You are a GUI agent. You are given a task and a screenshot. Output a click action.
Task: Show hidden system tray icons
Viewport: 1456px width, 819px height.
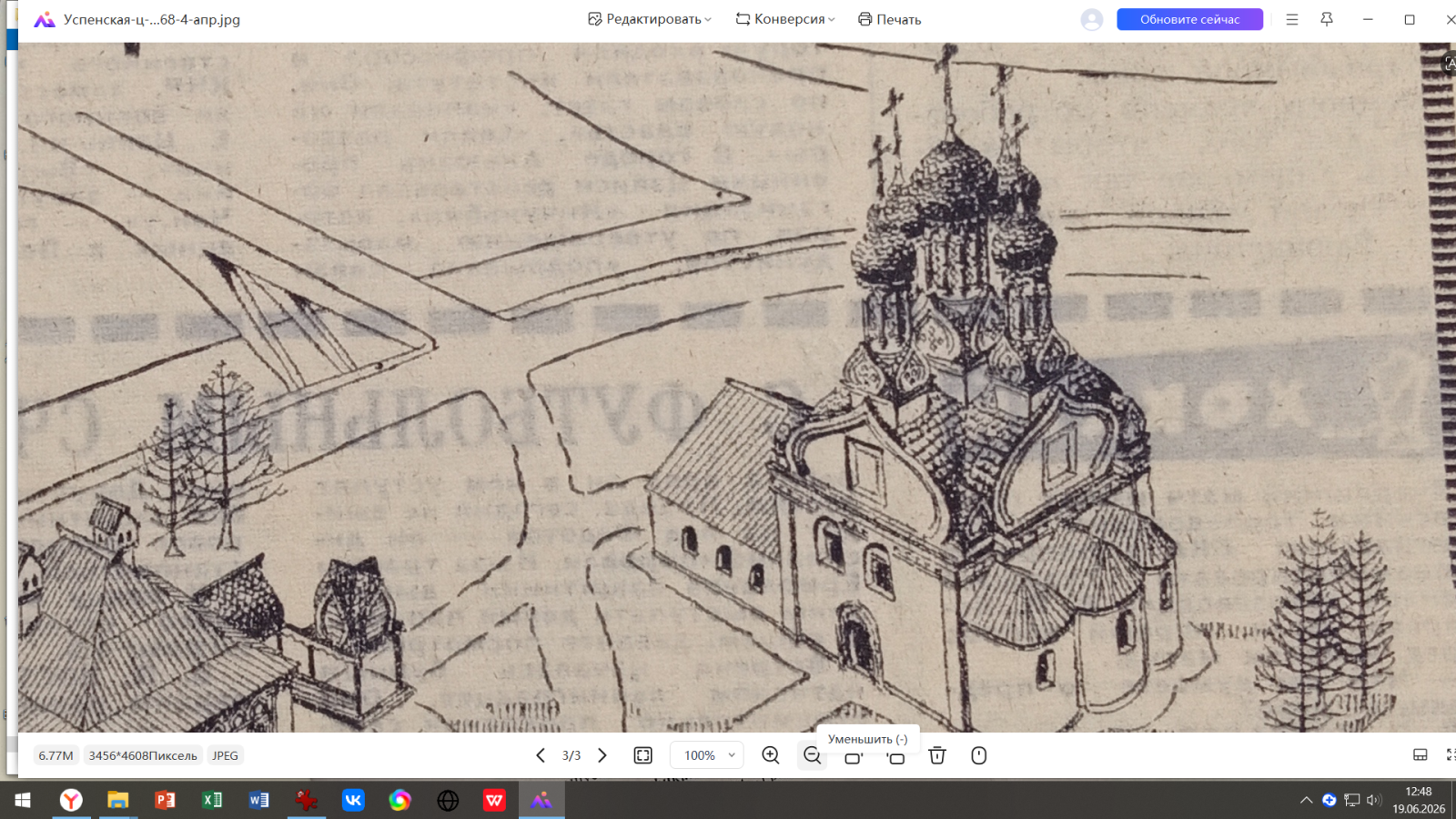click(1307, 800)
